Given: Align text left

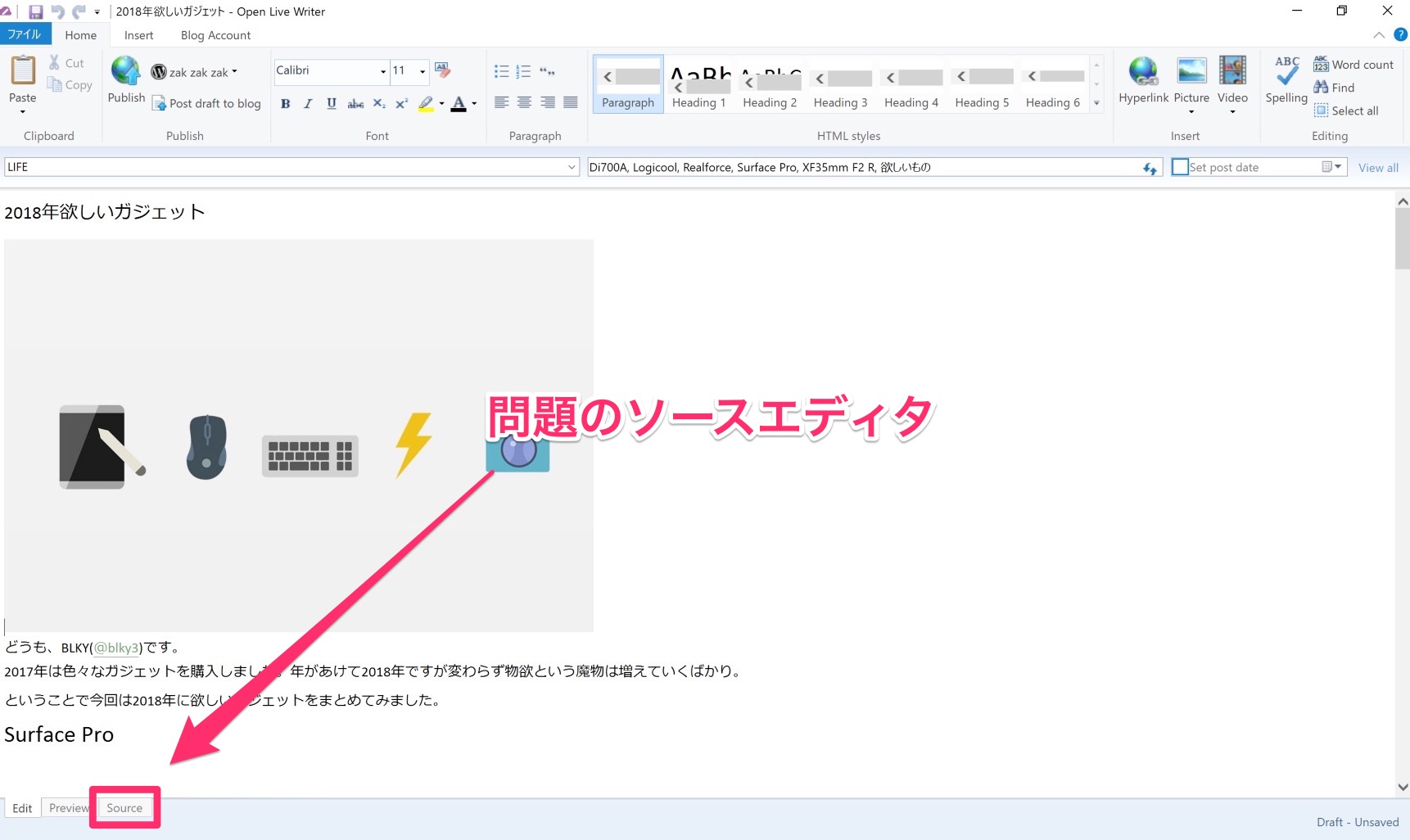Looking at the screenshot, I should point(501,102).
